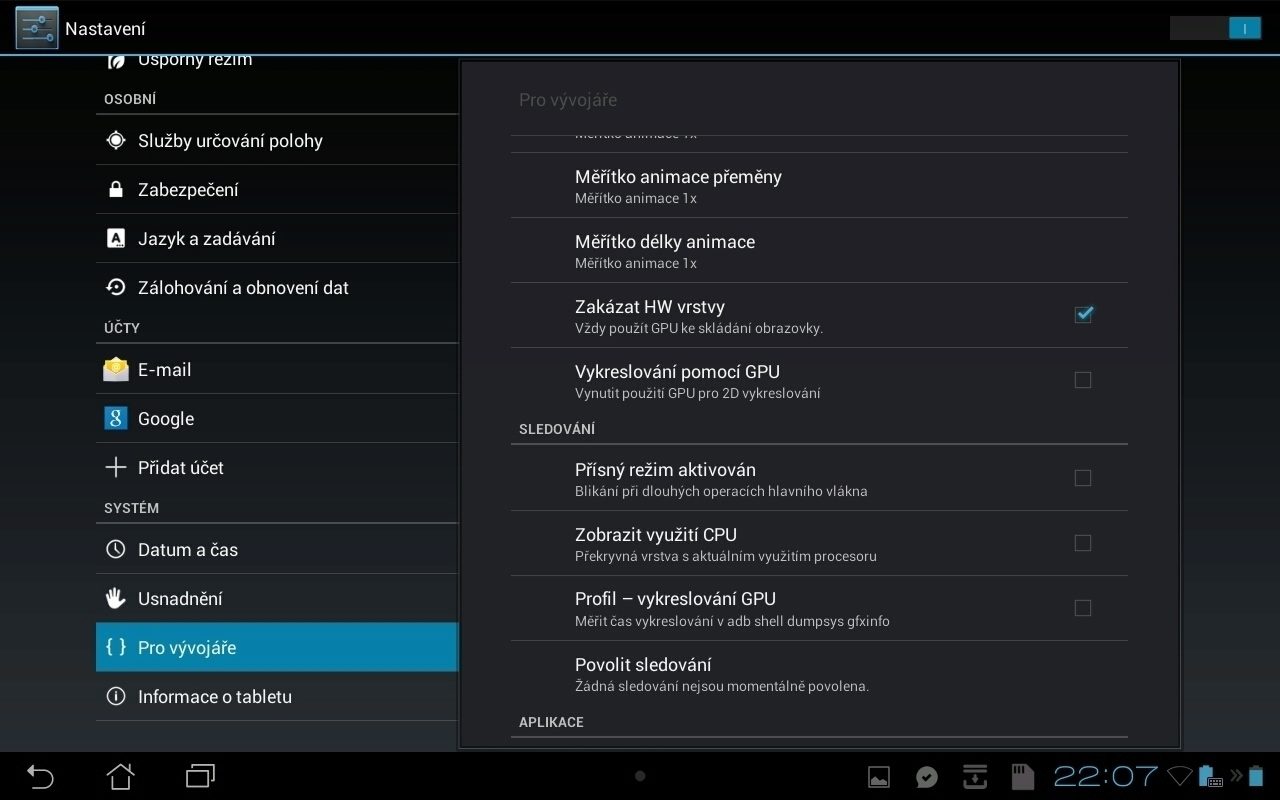This screenshot has height=800, width=1280.
Task: Tap the download notification icon in status bar
Action: pyautogui.click(x=975, y=777)
